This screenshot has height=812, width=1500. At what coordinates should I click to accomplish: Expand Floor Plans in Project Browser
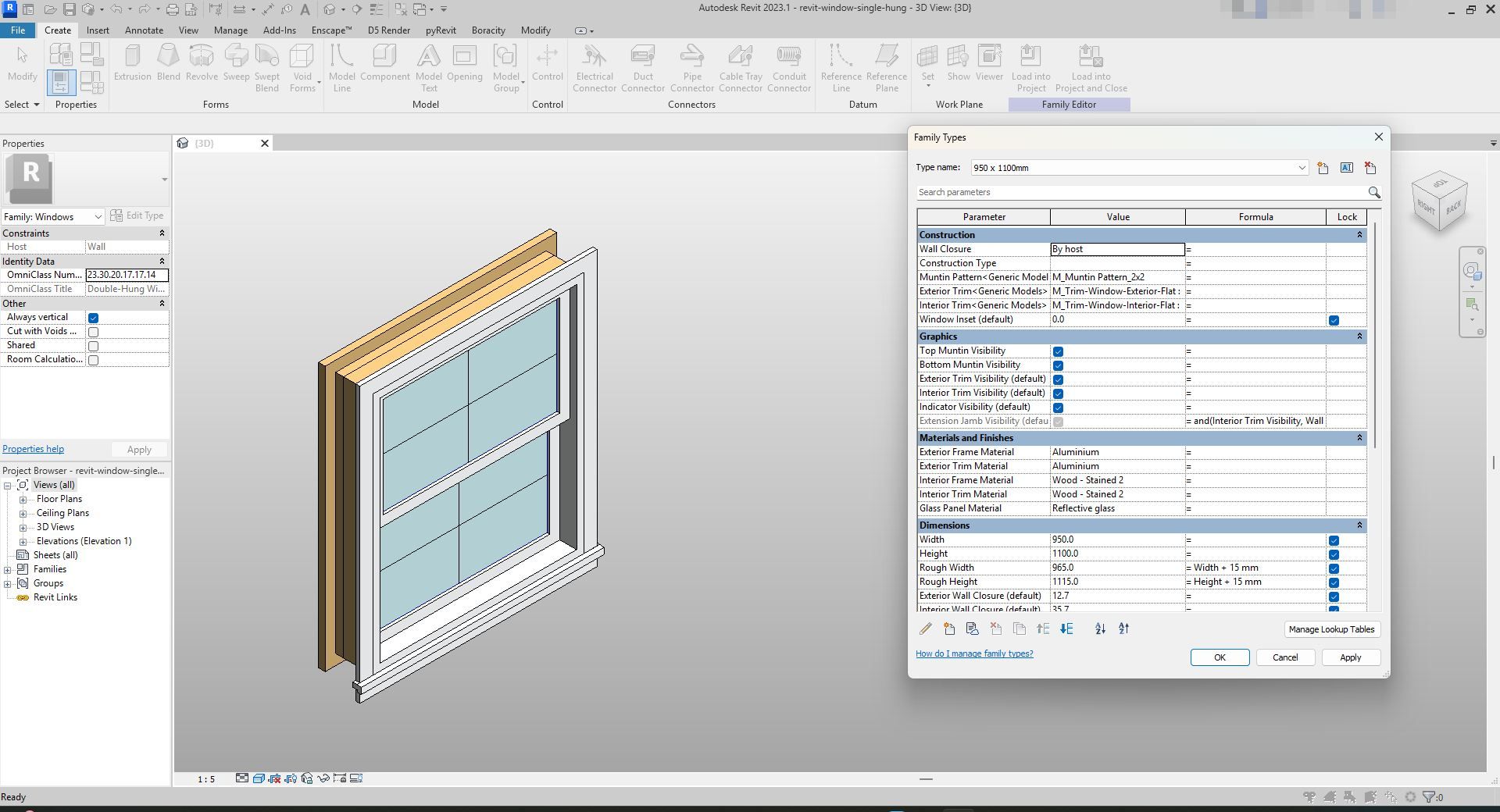click(x=23, y=500)
